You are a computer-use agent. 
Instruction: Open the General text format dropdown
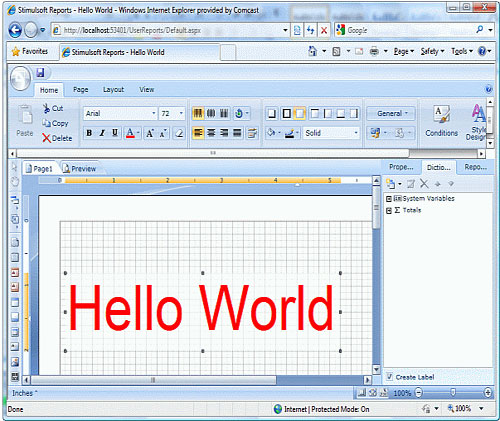point(391,113)
